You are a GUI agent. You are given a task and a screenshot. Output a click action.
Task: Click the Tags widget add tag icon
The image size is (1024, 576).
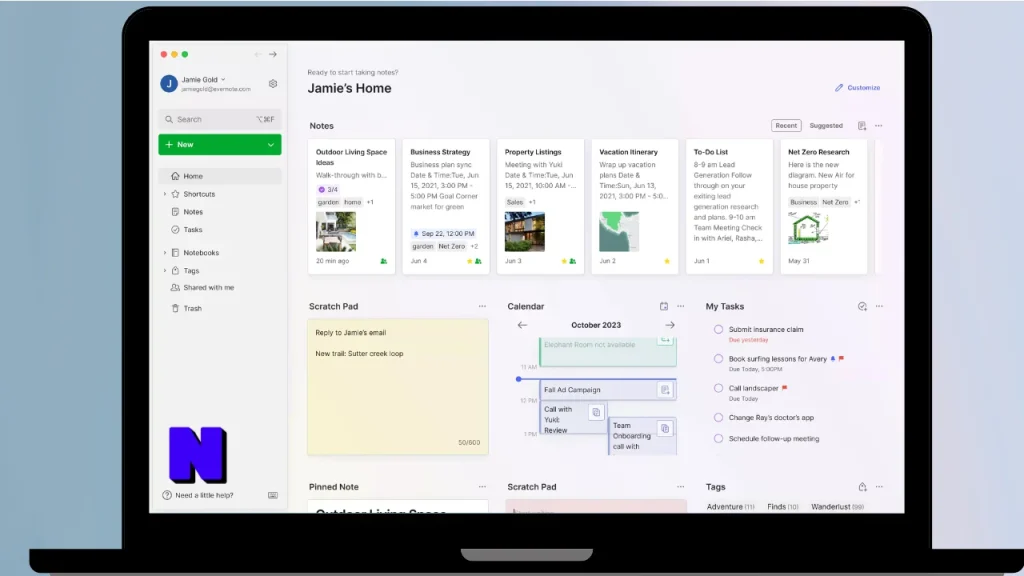pyautogui.click(x=862, y=487)
